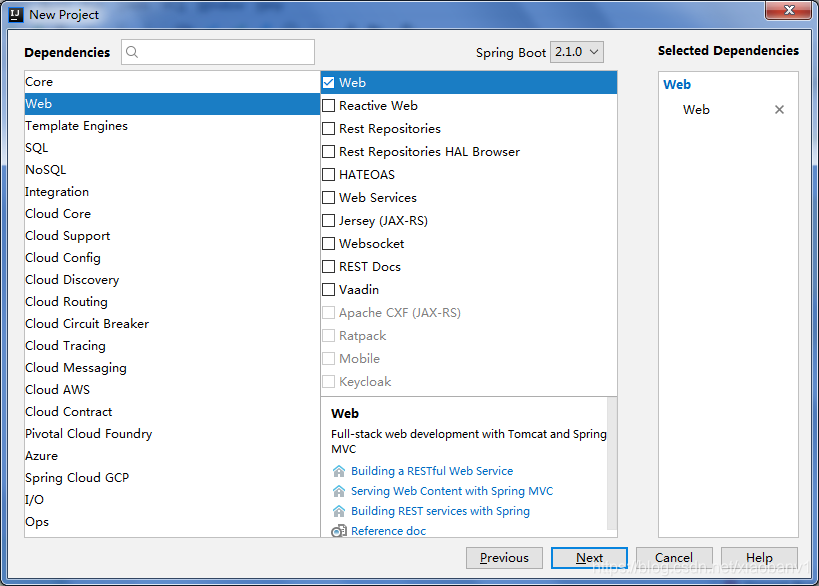Click the blue Web group header in Selected Dependencies
819x586 pixels.
pyautogui.click(x=677, y=85)
